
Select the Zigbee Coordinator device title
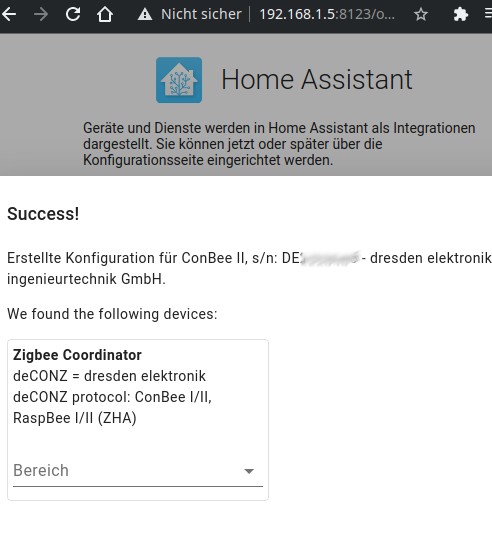(77, 355)
